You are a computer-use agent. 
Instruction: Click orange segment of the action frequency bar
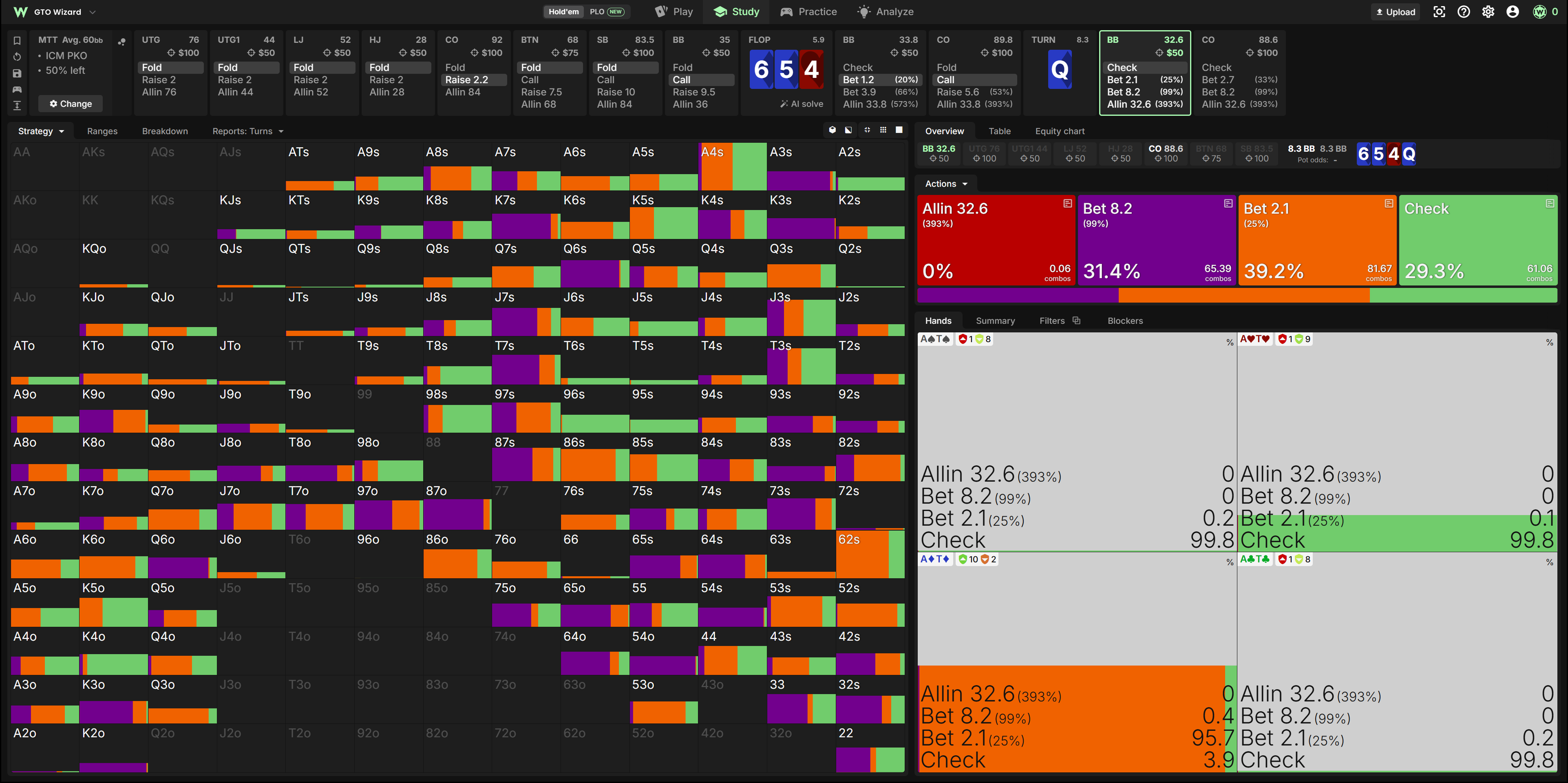(1244, 295)
